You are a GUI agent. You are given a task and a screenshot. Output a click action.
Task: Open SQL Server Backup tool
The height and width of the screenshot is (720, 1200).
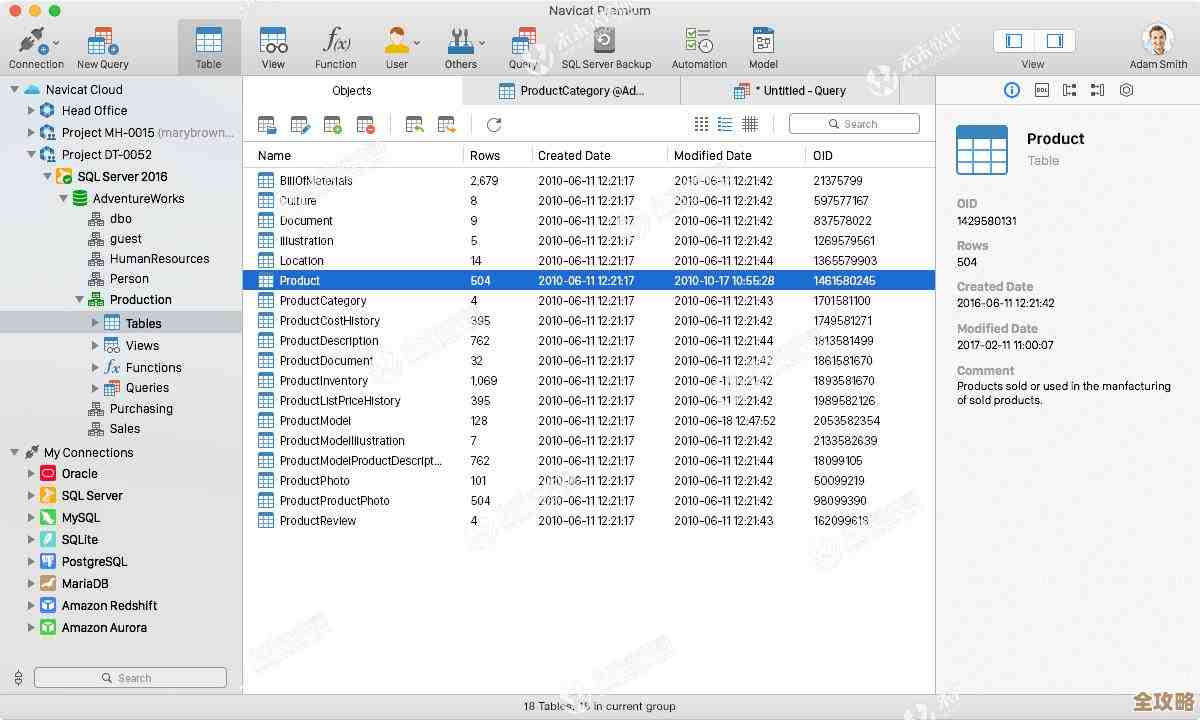coord(605,43)
